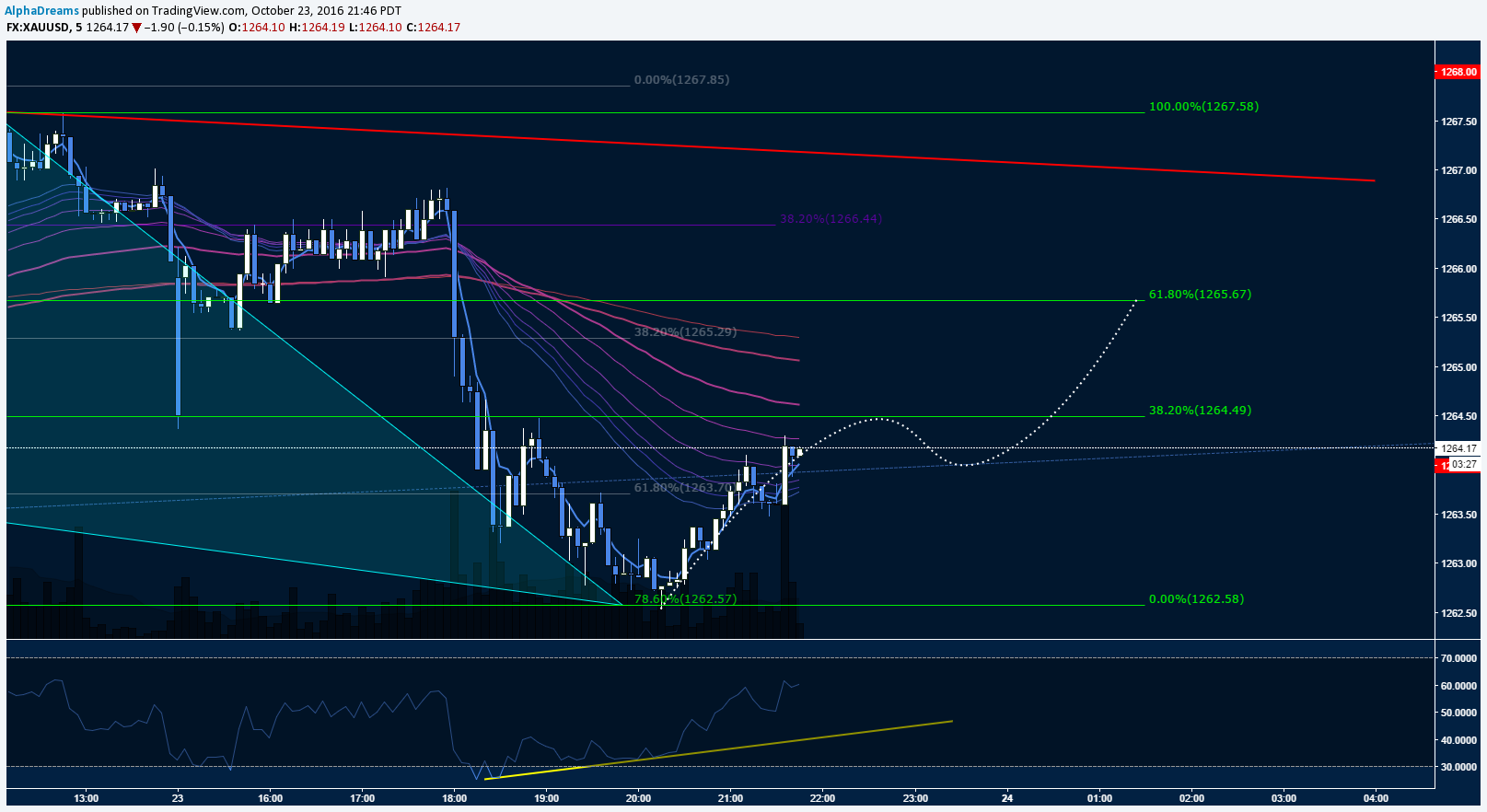Click the gray 61.80%(1263.70) level label
The width and height of the screenshot is (1487, 812).
pyautogui.click(x=685, y=488)
